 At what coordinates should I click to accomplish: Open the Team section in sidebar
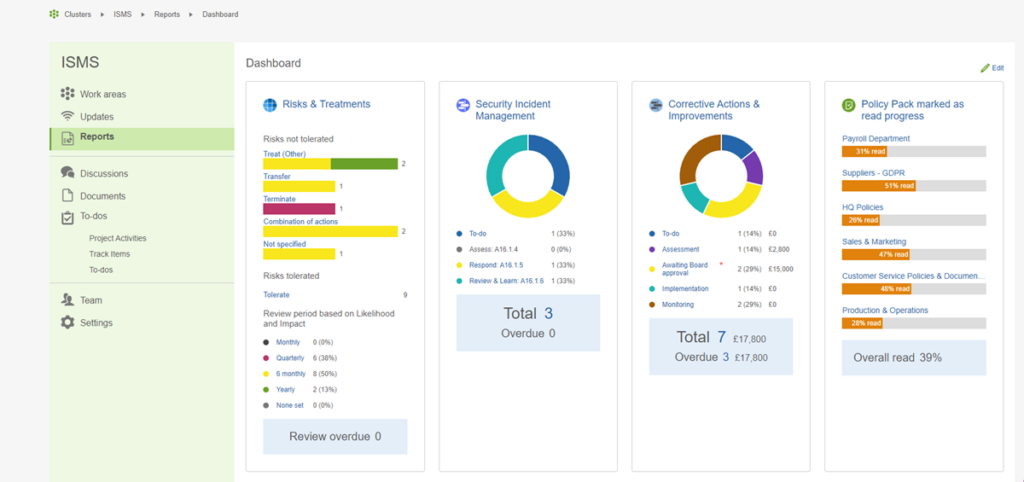click(x=91, y=300)
